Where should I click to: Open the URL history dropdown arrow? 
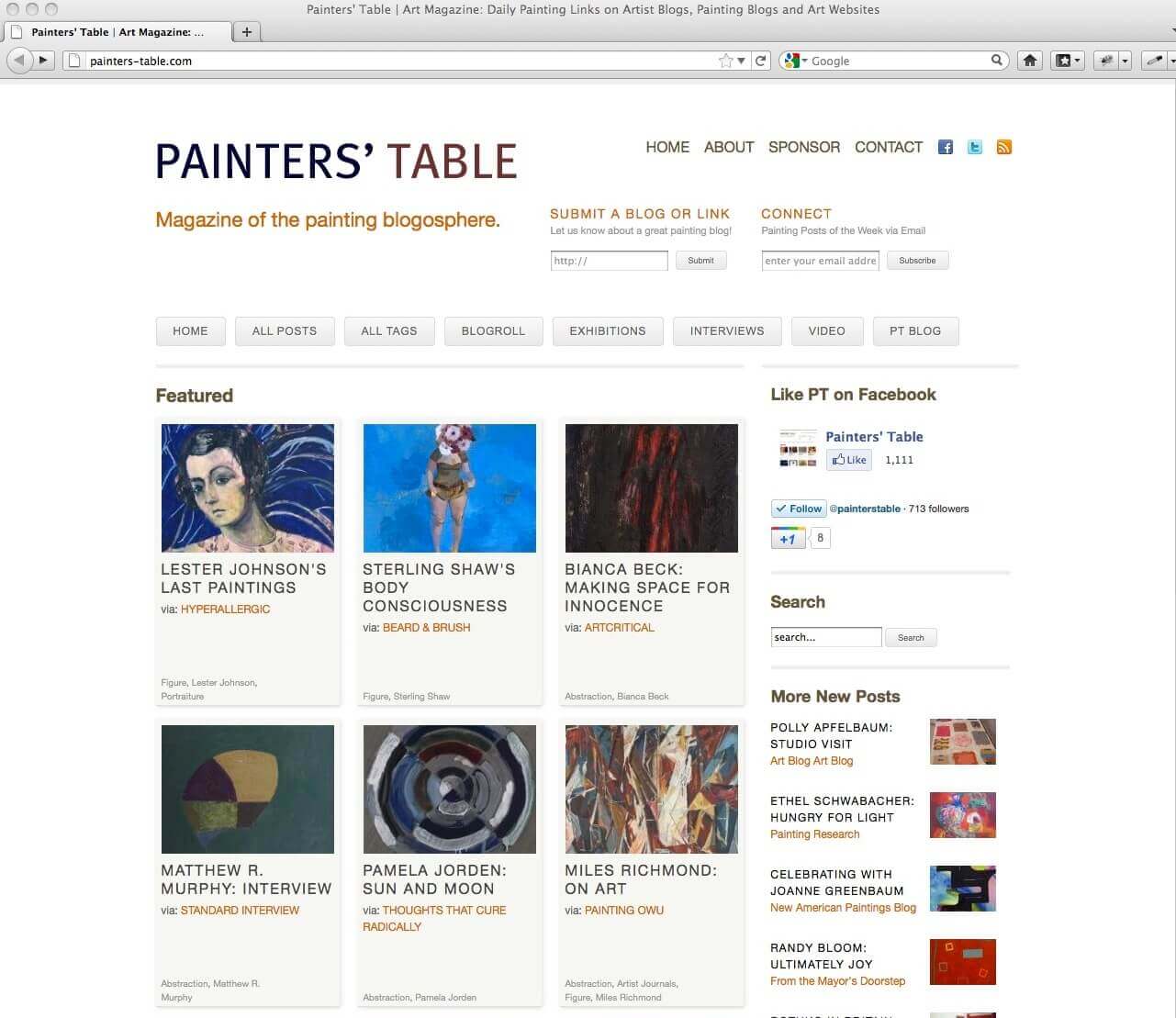point(741,61)
